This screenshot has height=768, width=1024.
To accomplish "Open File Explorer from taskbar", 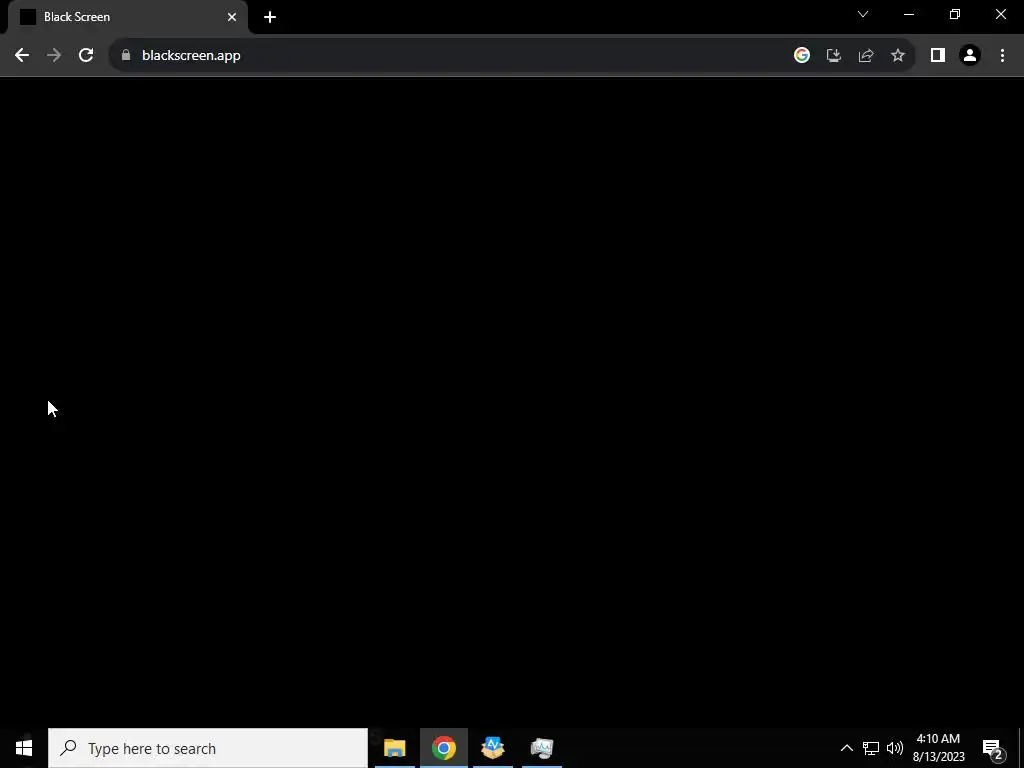I will 394,748.
